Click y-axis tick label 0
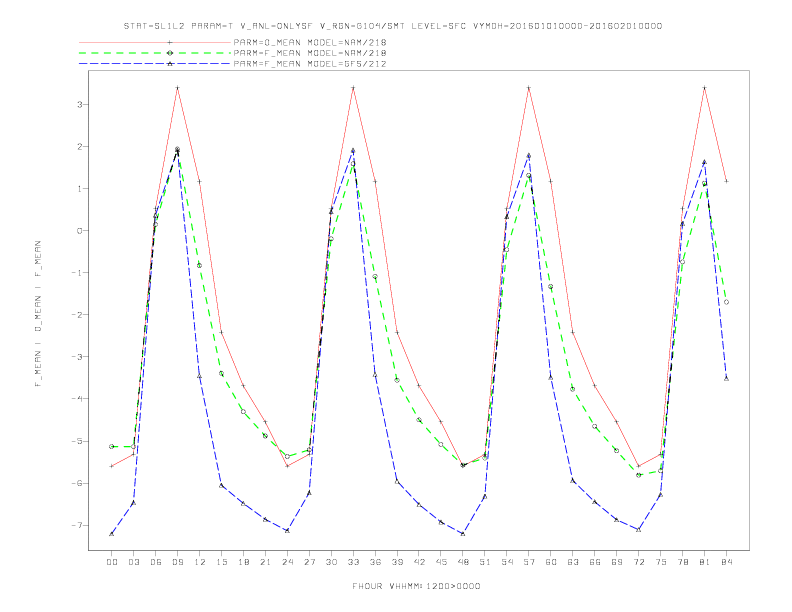Image resolution: width=792 pixels, height=612 pixels. (80, 231)
